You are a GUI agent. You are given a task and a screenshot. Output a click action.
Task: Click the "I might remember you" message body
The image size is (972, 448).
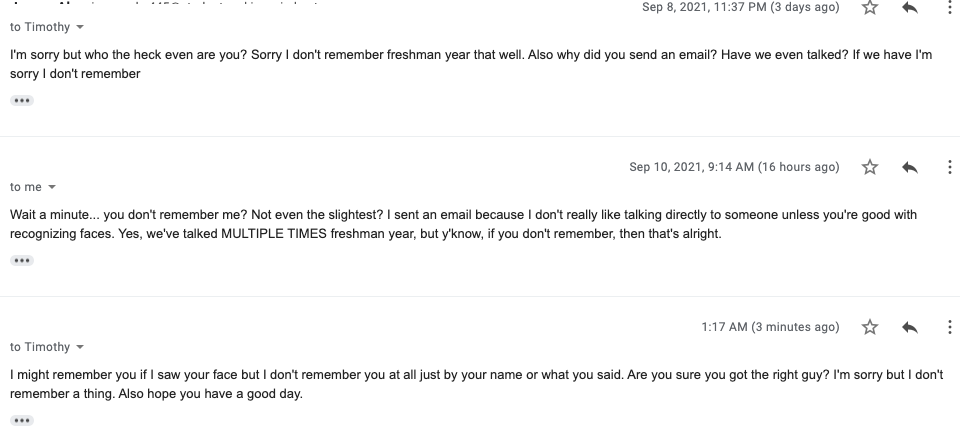coord(477,384)
